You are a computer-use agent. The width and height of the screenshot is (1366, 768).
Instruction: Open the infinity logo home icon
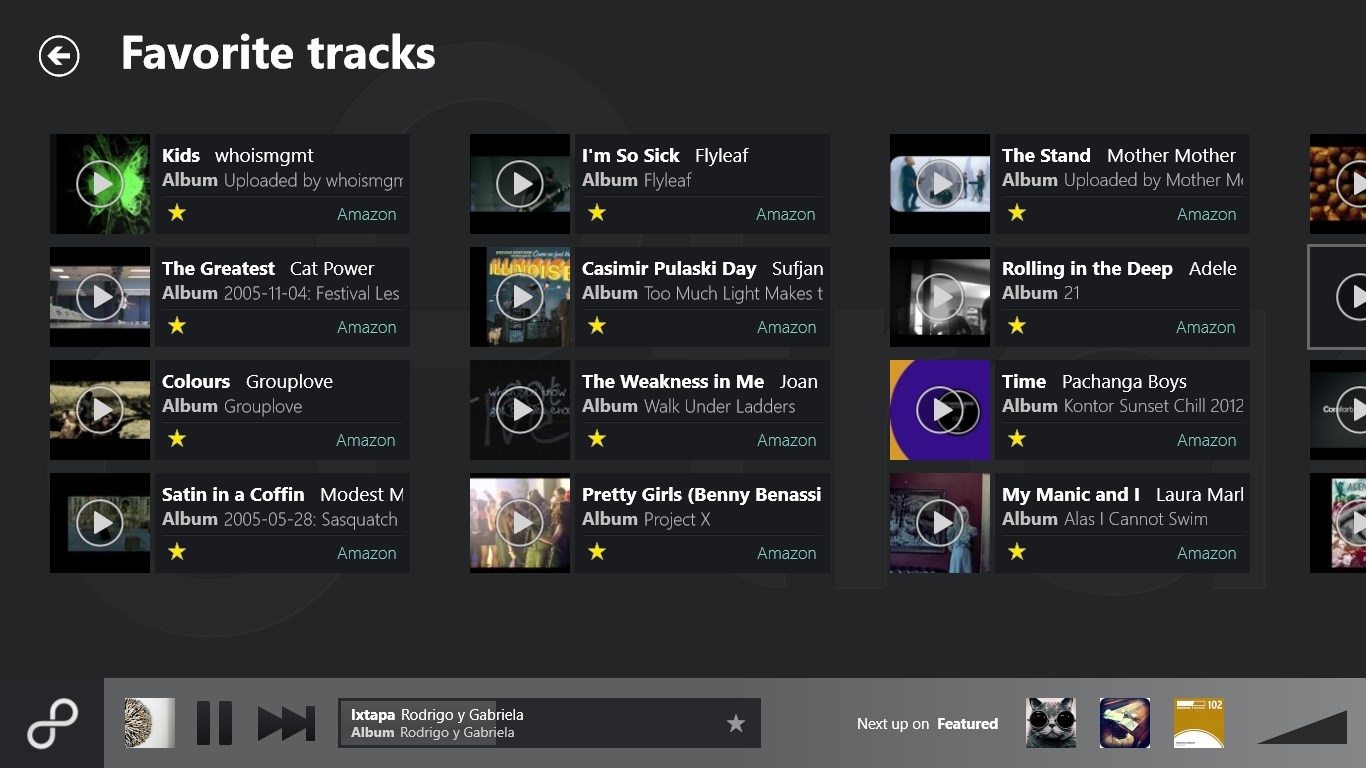click(52, 724)
